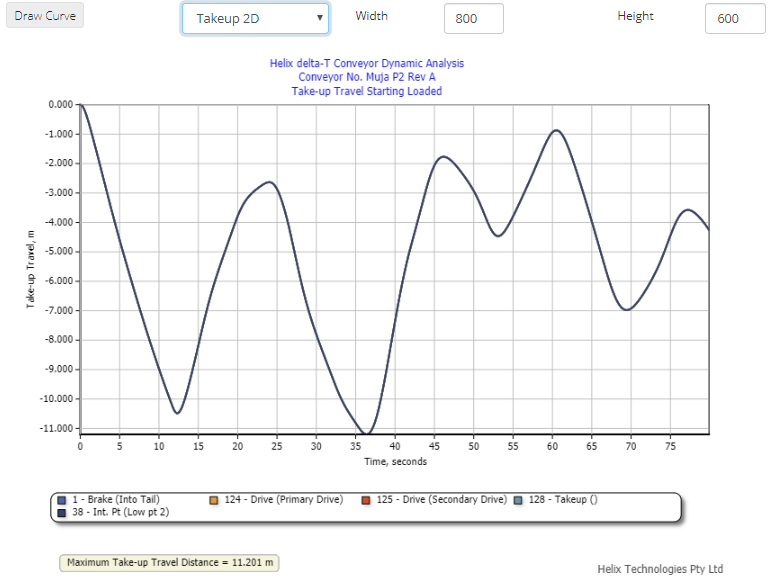The height and width of the screenshot is (586, 773).
Task: Click the 'Take-up Travel, m' vertical axis label
Action: (x=30, y=267)
